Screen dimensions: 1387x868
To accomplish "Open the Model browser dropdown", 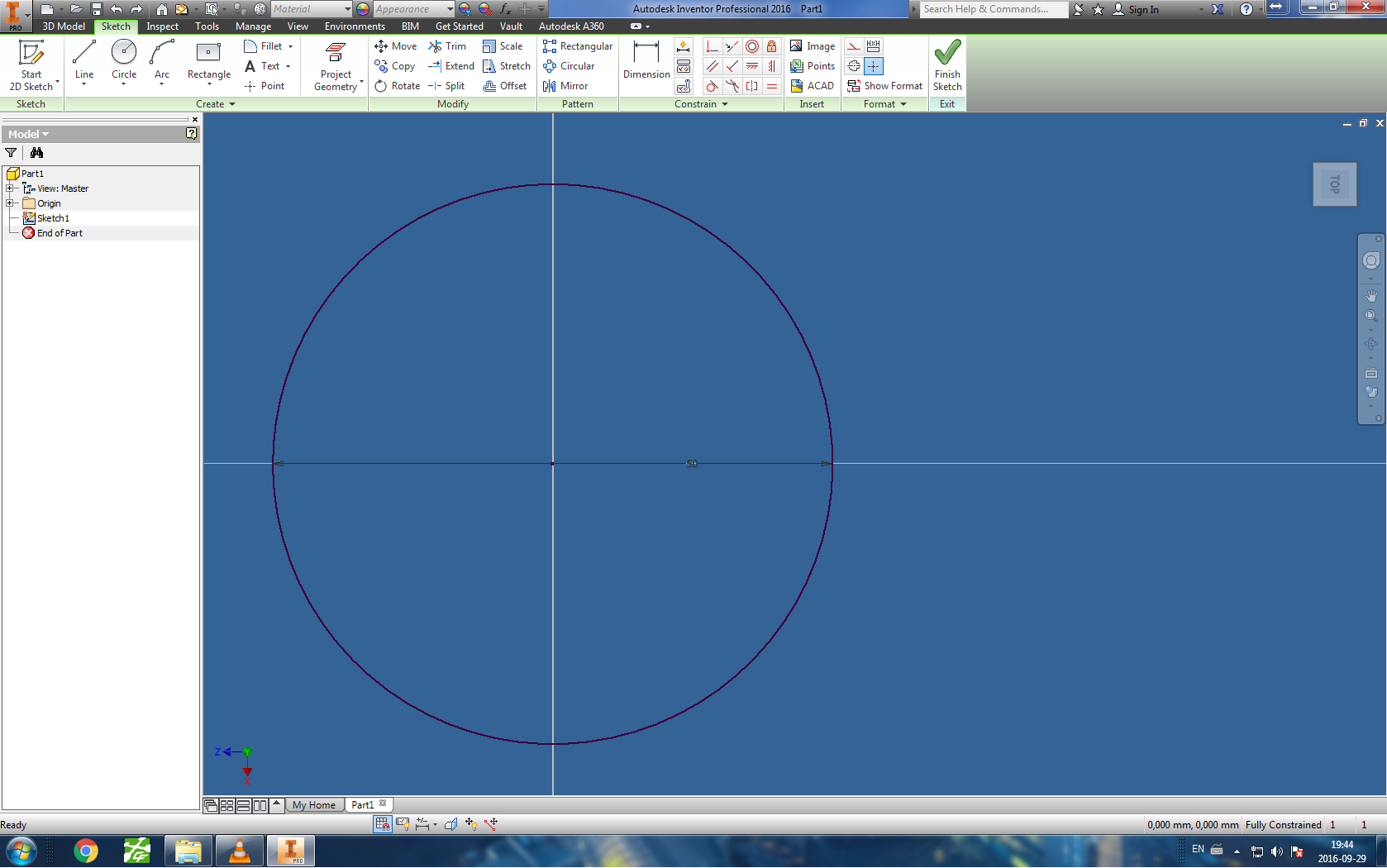I will point(29,134).
